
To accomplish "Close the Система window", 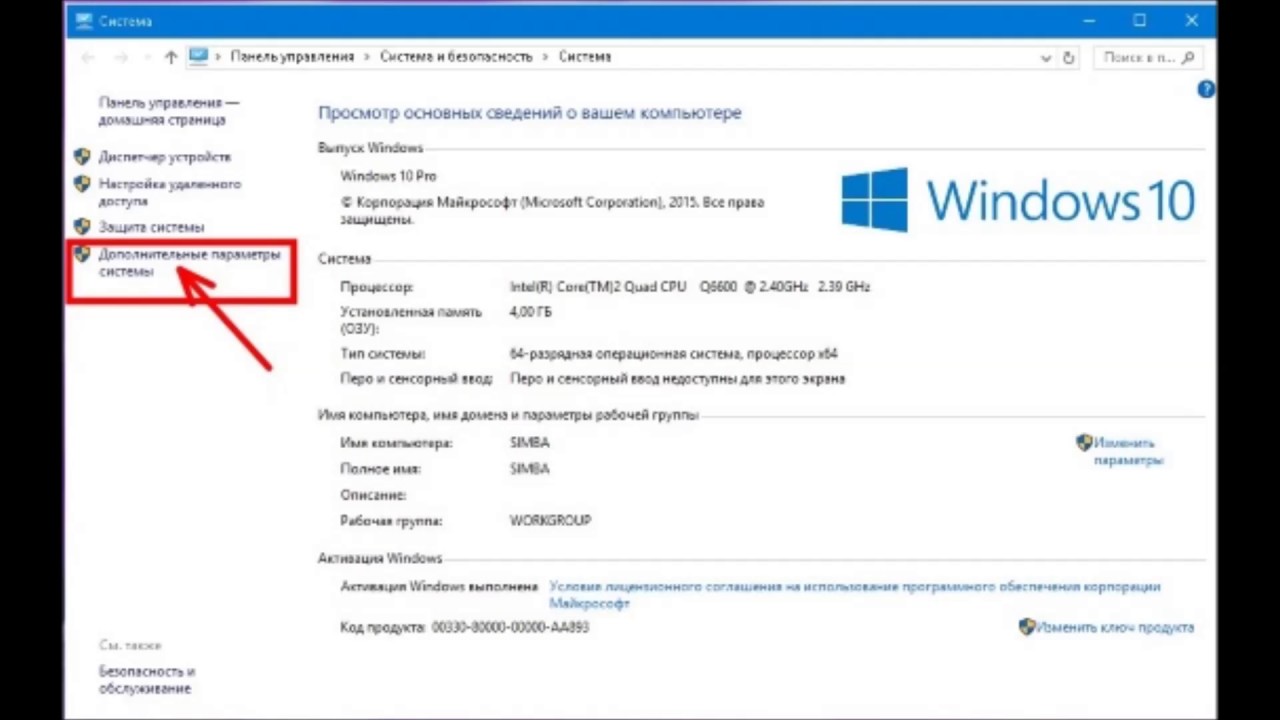I will 1192,20.
